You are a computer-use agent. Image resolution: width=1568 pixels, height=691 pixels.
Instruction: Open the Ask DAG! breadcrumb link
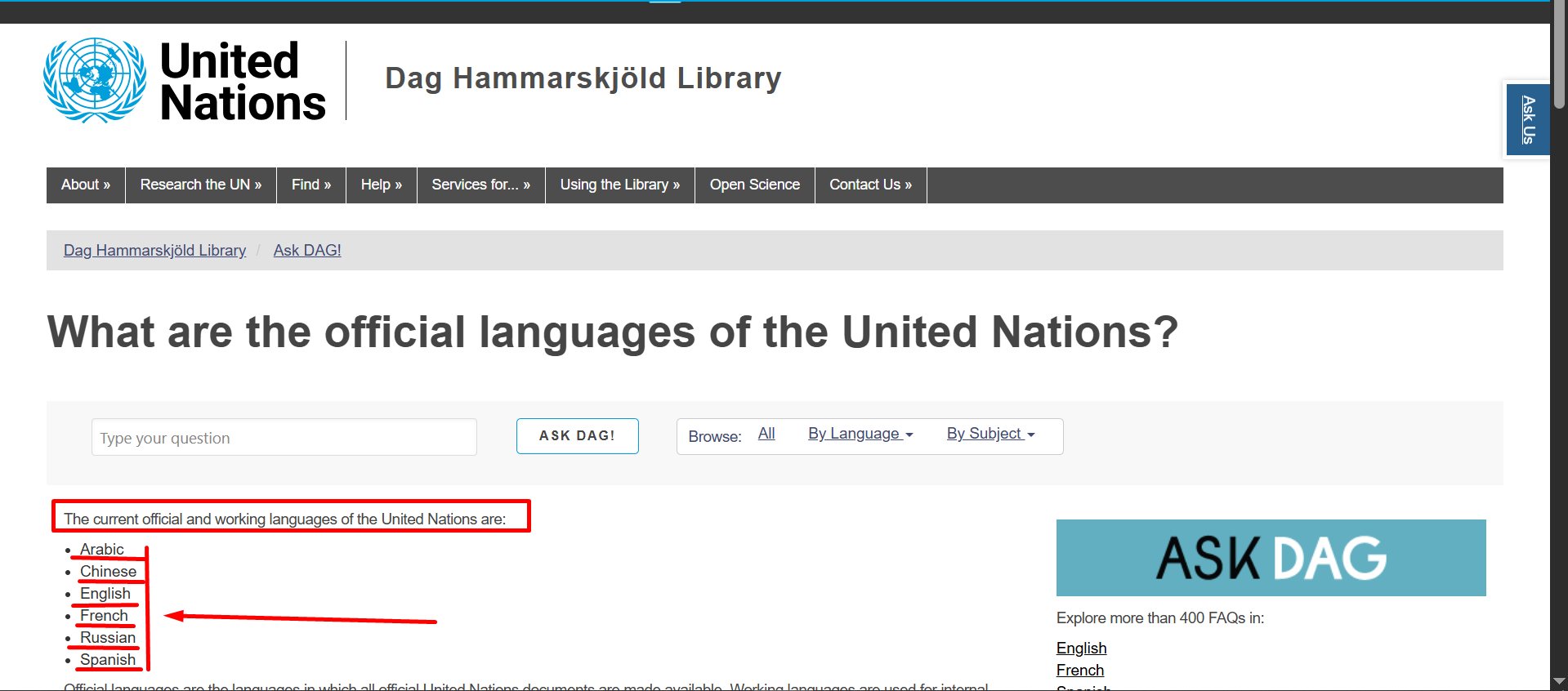click(x=307, y=250)
